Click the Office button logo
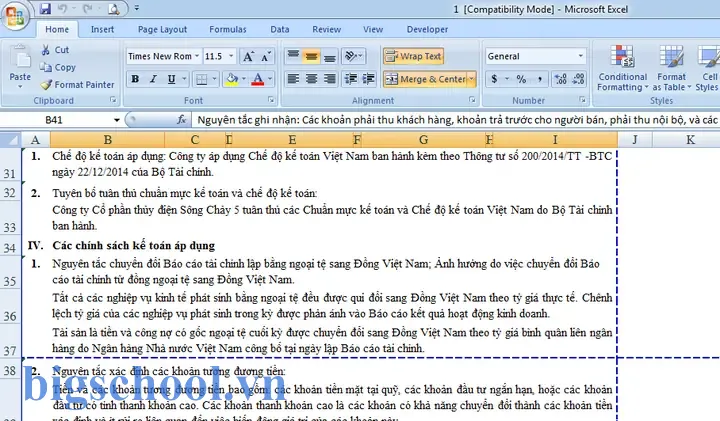720x421 pixels. (15, 17)
